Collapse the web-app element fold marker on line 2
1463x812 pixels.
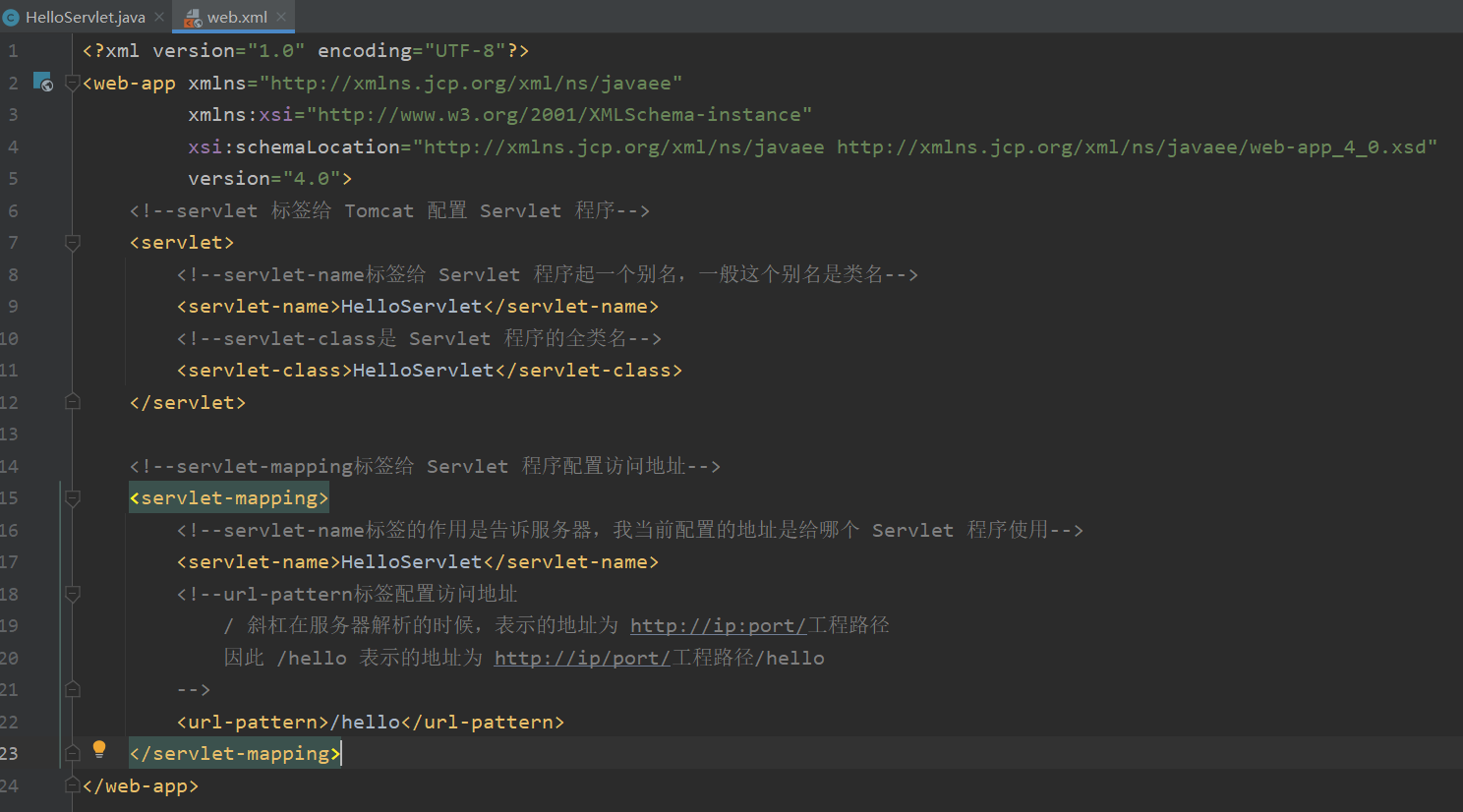[71, 83]
